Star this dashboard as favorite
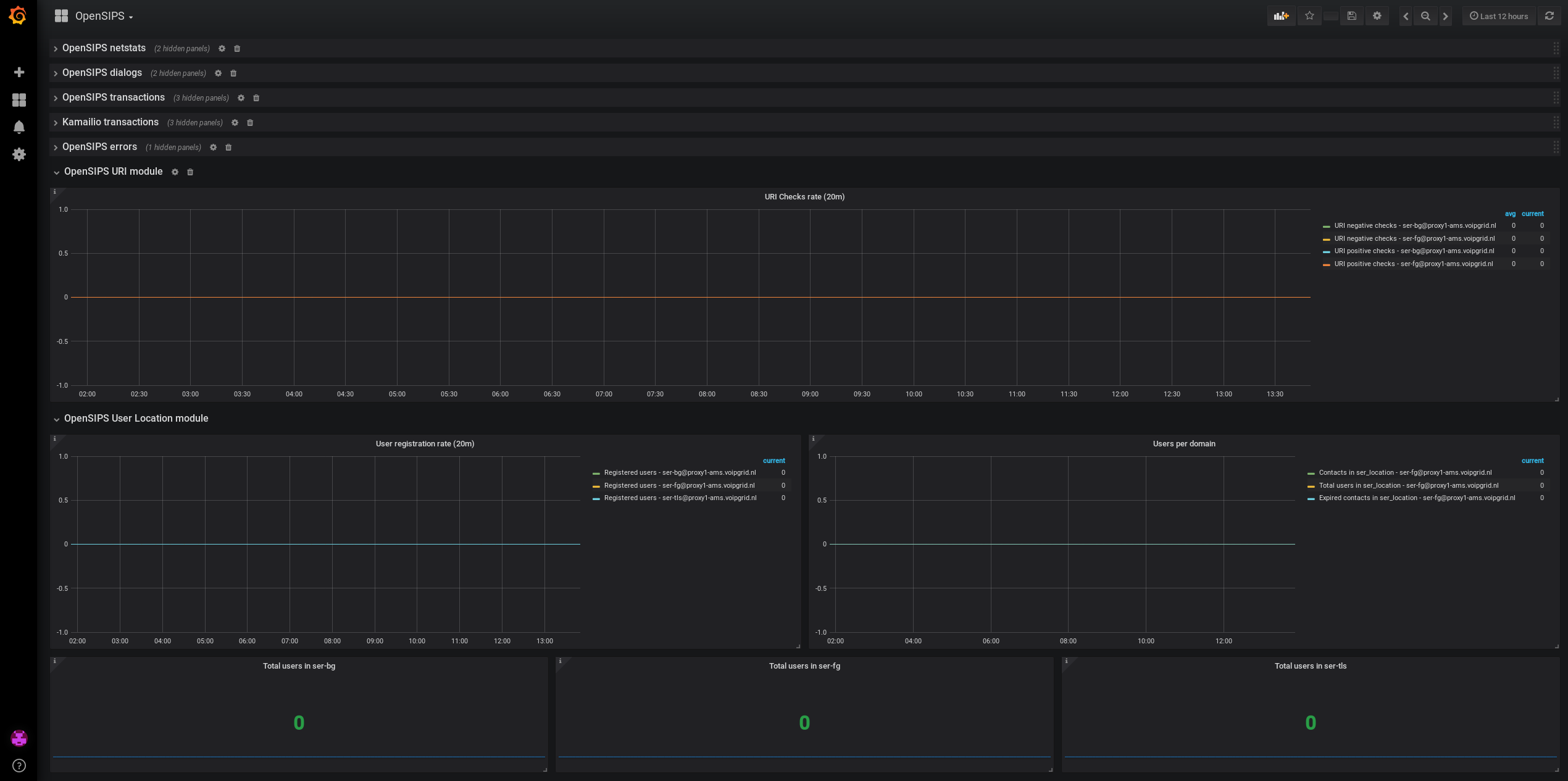 pos(1309,16)
